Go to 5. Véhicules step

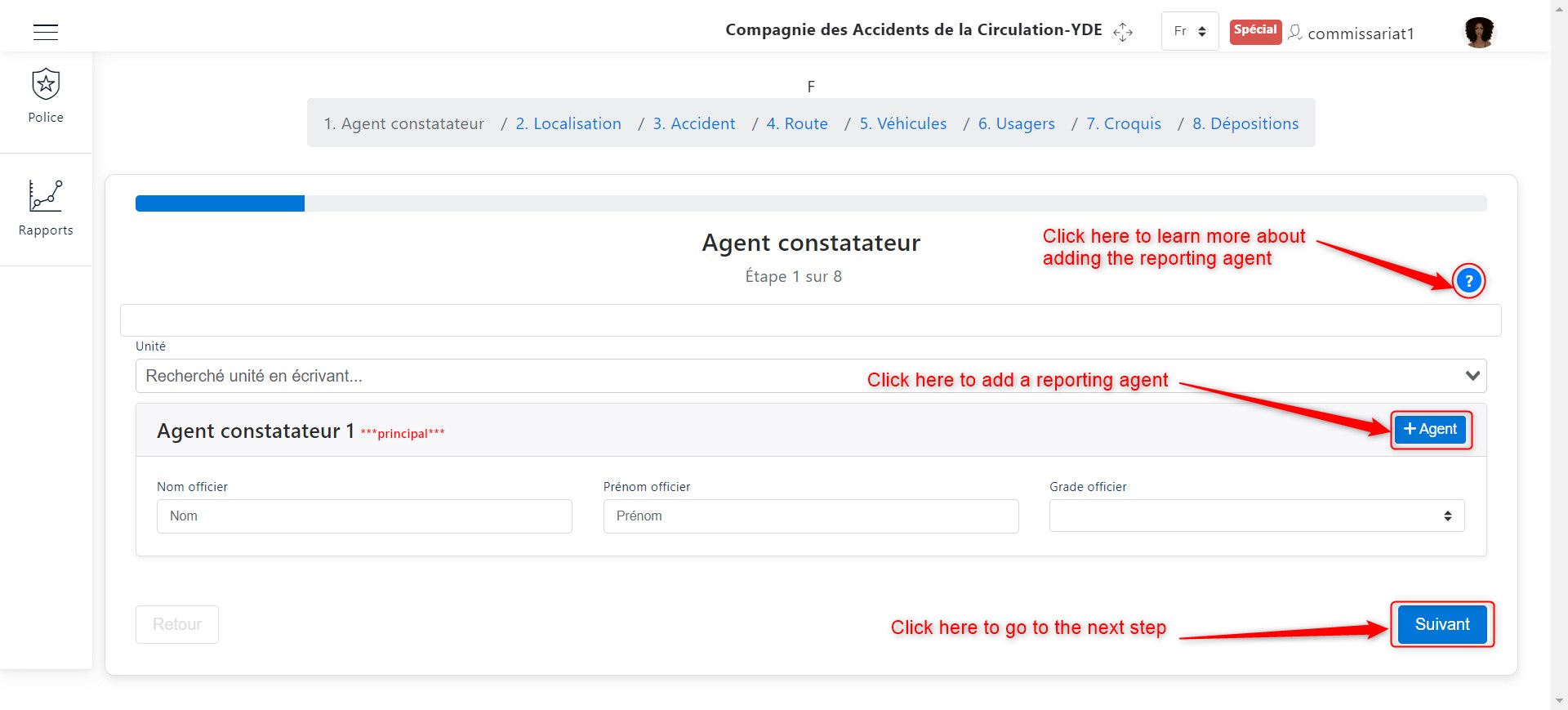tap(902, 123)
